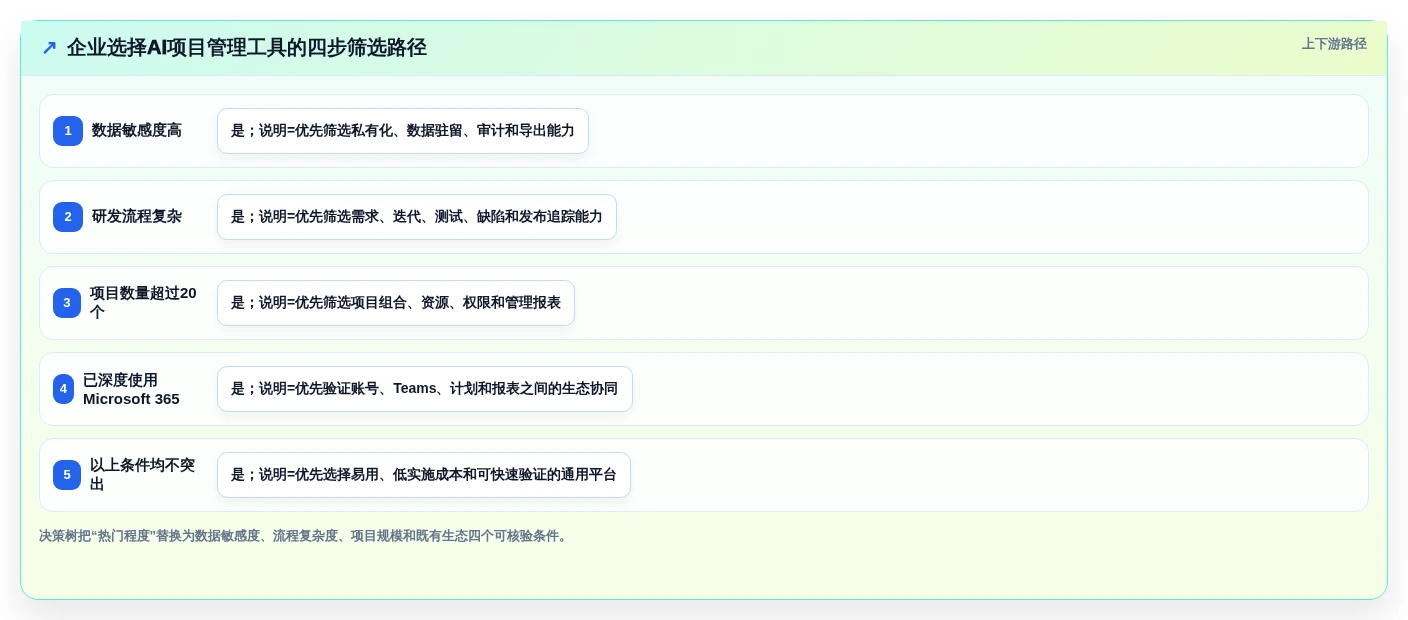Screen dimensions: 1408x620
Task: Click the box about 需求、迭代、测试、缺陷和发布追踪能力
Action: pyautogui.click(x=417, y=217)
